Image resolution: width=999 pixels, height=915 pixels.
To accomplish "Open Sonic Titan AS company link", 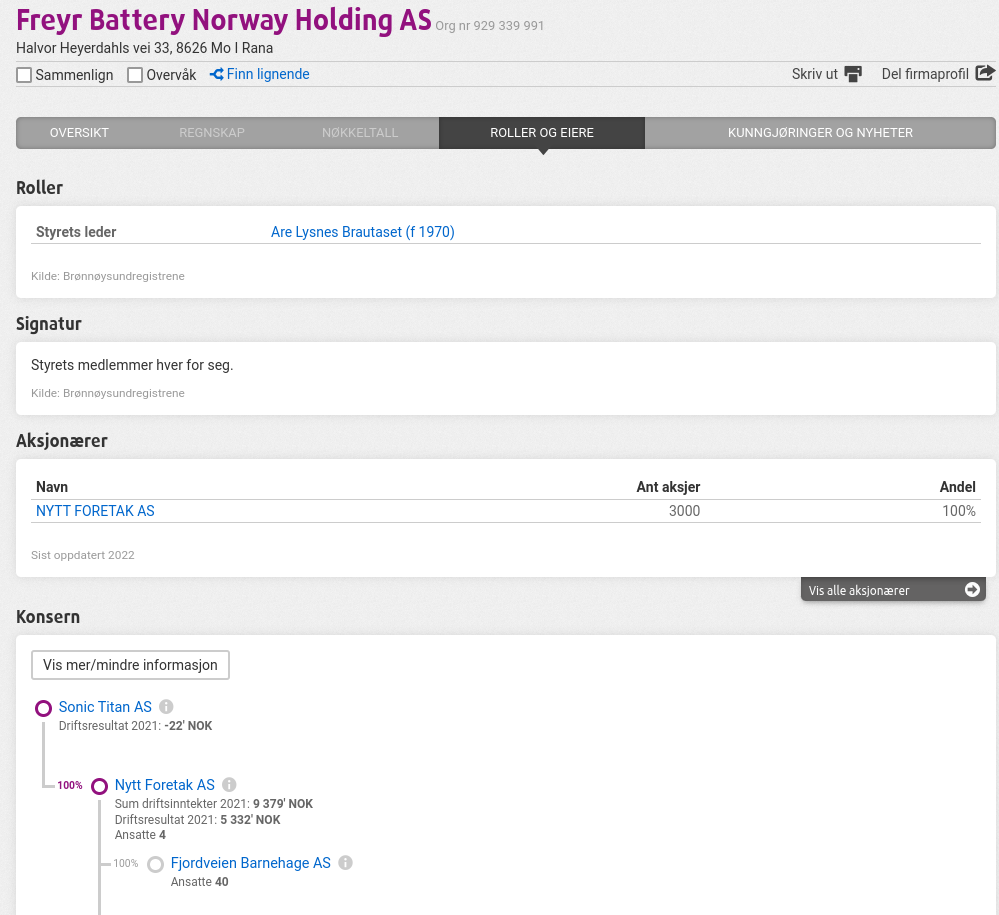I will pyautogui.click(x=105, y=707).
